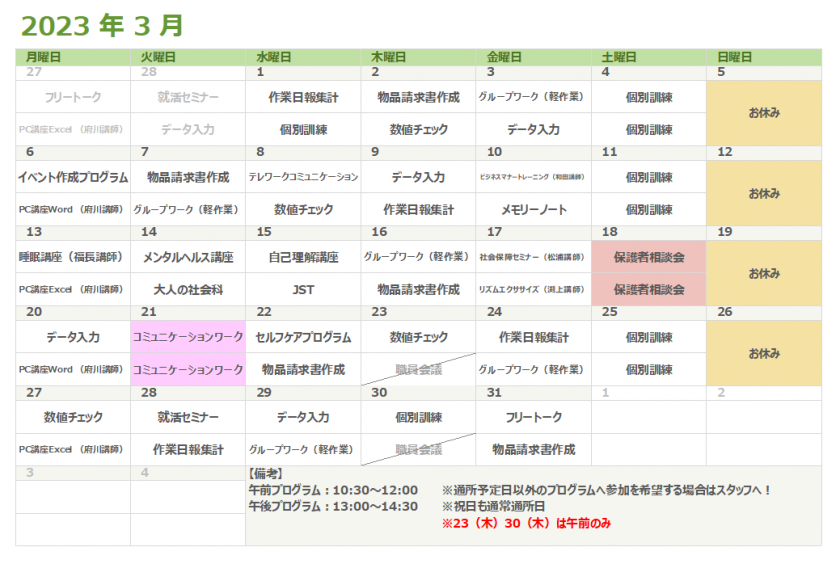Click the 2023 年 3 月 calendar title

click(x=102, y=25)
